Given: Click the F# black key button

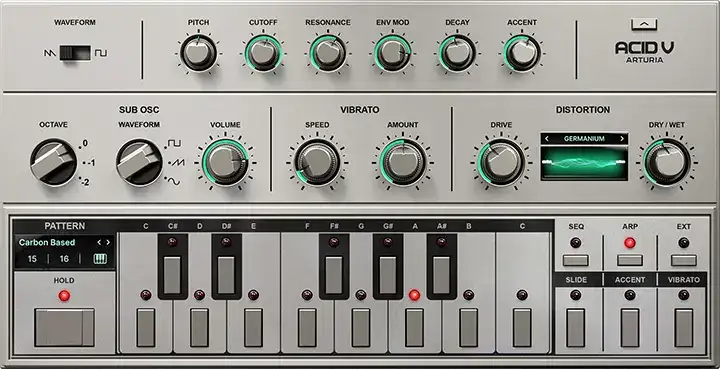Looking at the screenshot, I should coord(334,275).
